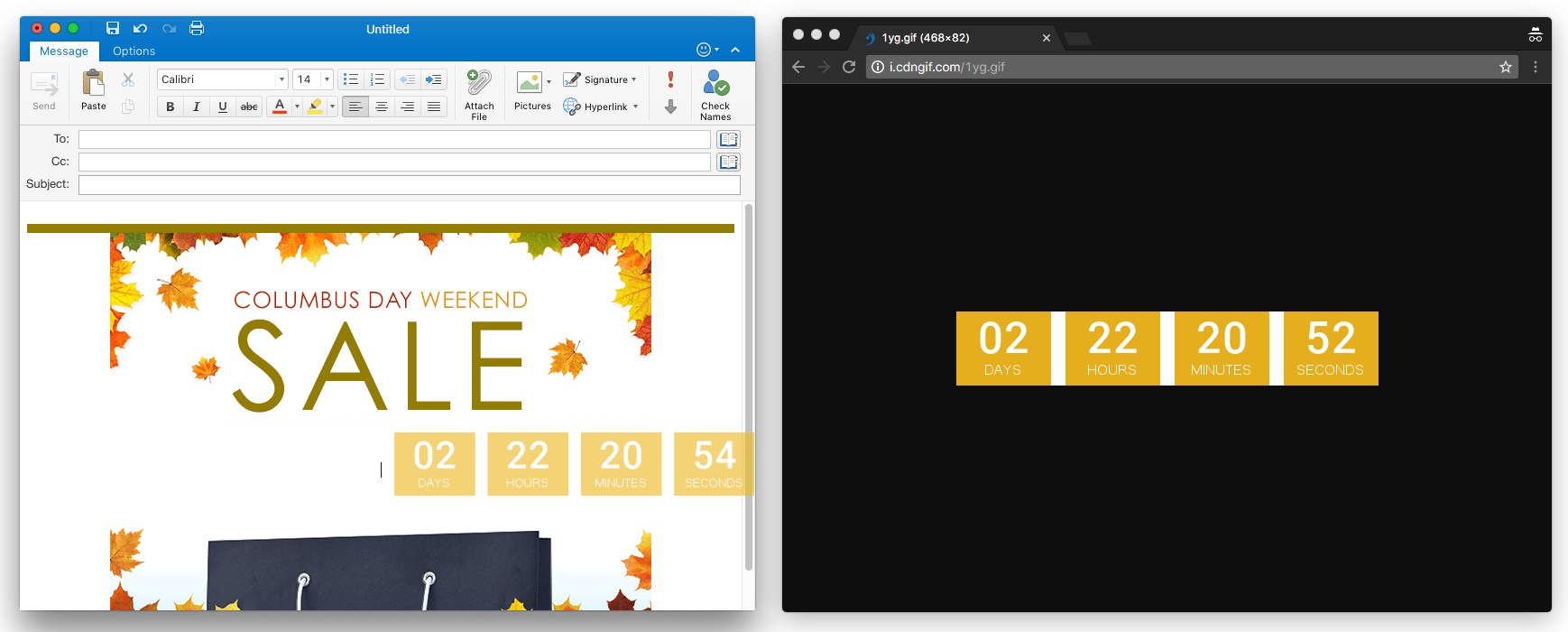The width and height of the screenshot is (1568, 632).
Task: Open the Calibri font dropdown
Action: point(281,79)
